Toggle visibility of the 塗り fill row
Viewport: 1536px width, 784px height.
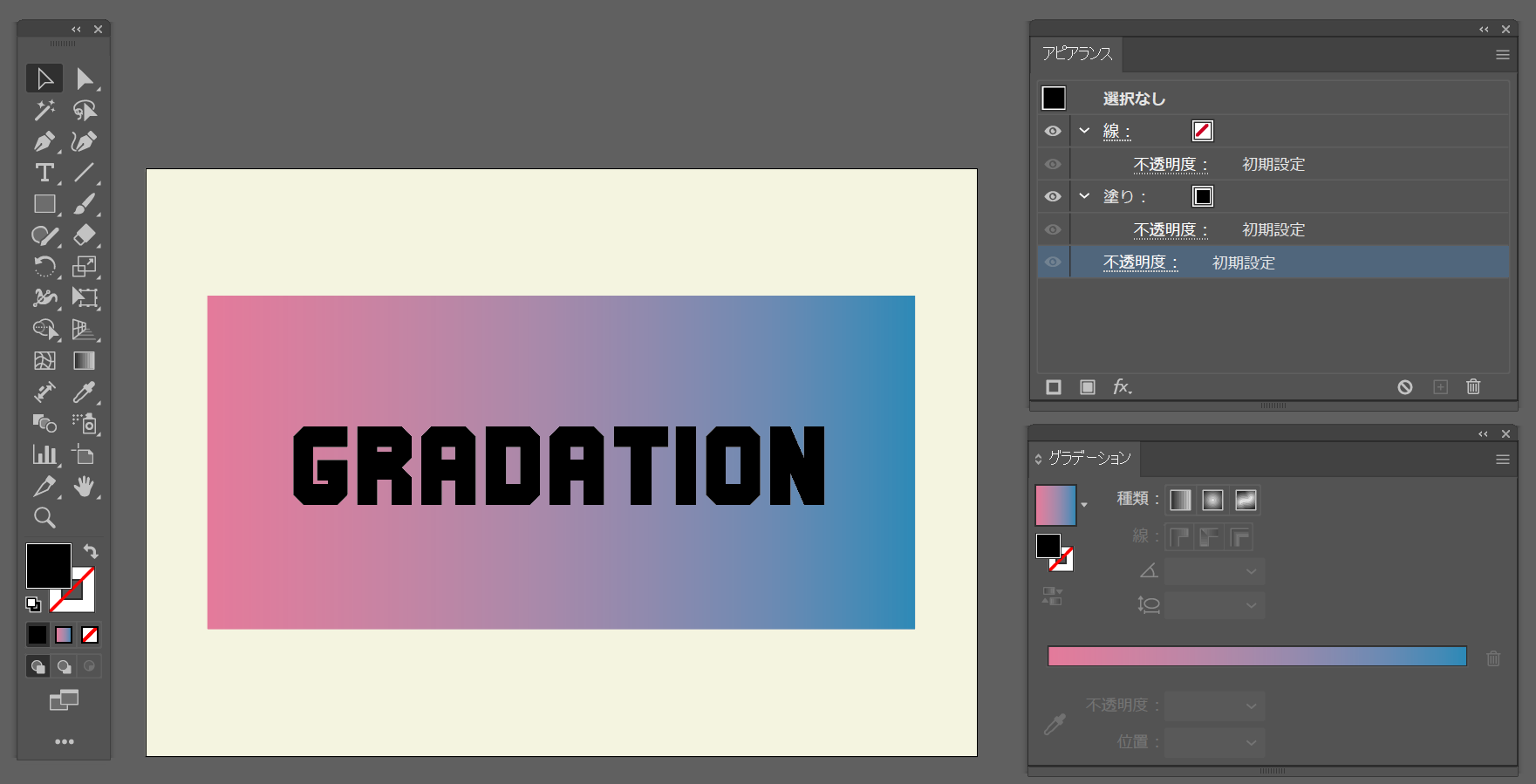coord(1053,196)
